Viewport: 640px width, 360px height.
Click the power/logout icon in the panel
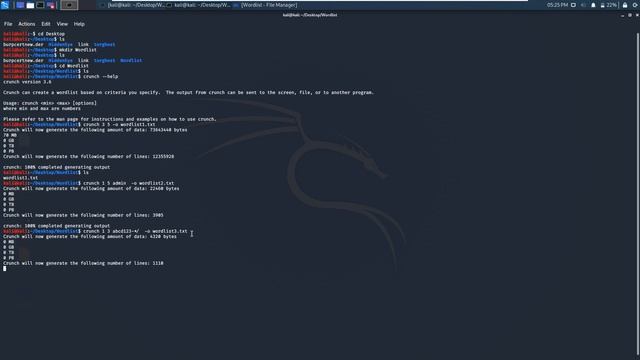pos(636,5)
